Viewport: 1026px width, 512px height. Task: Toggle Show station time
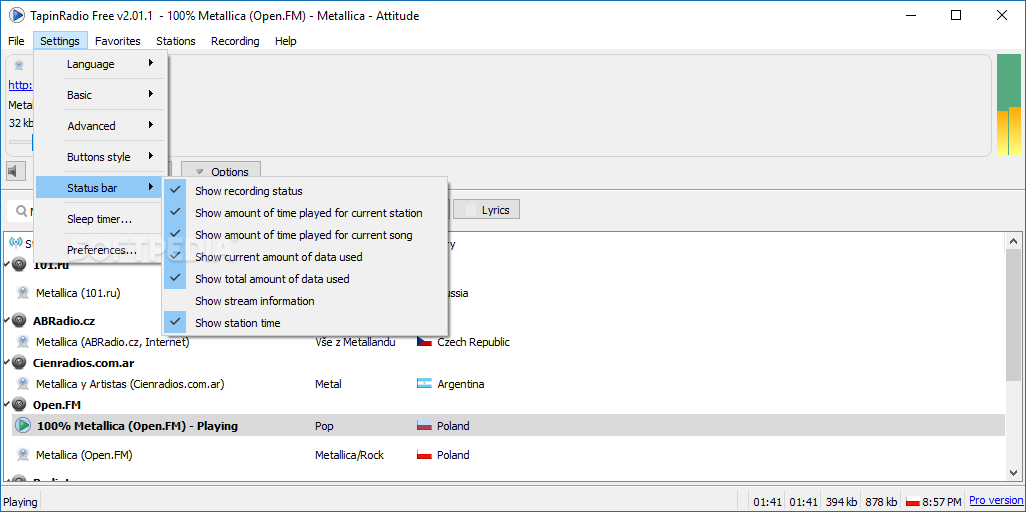pos(305,323)
